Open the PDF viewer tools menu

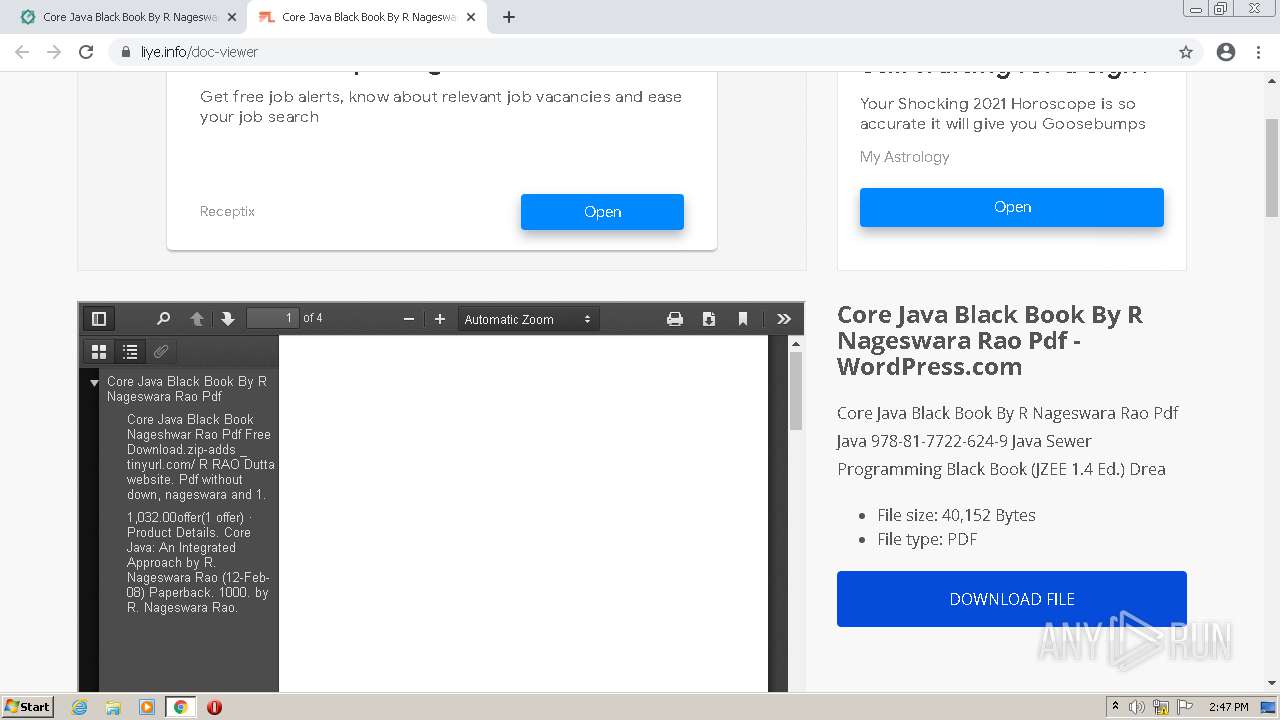coord(784,319)
